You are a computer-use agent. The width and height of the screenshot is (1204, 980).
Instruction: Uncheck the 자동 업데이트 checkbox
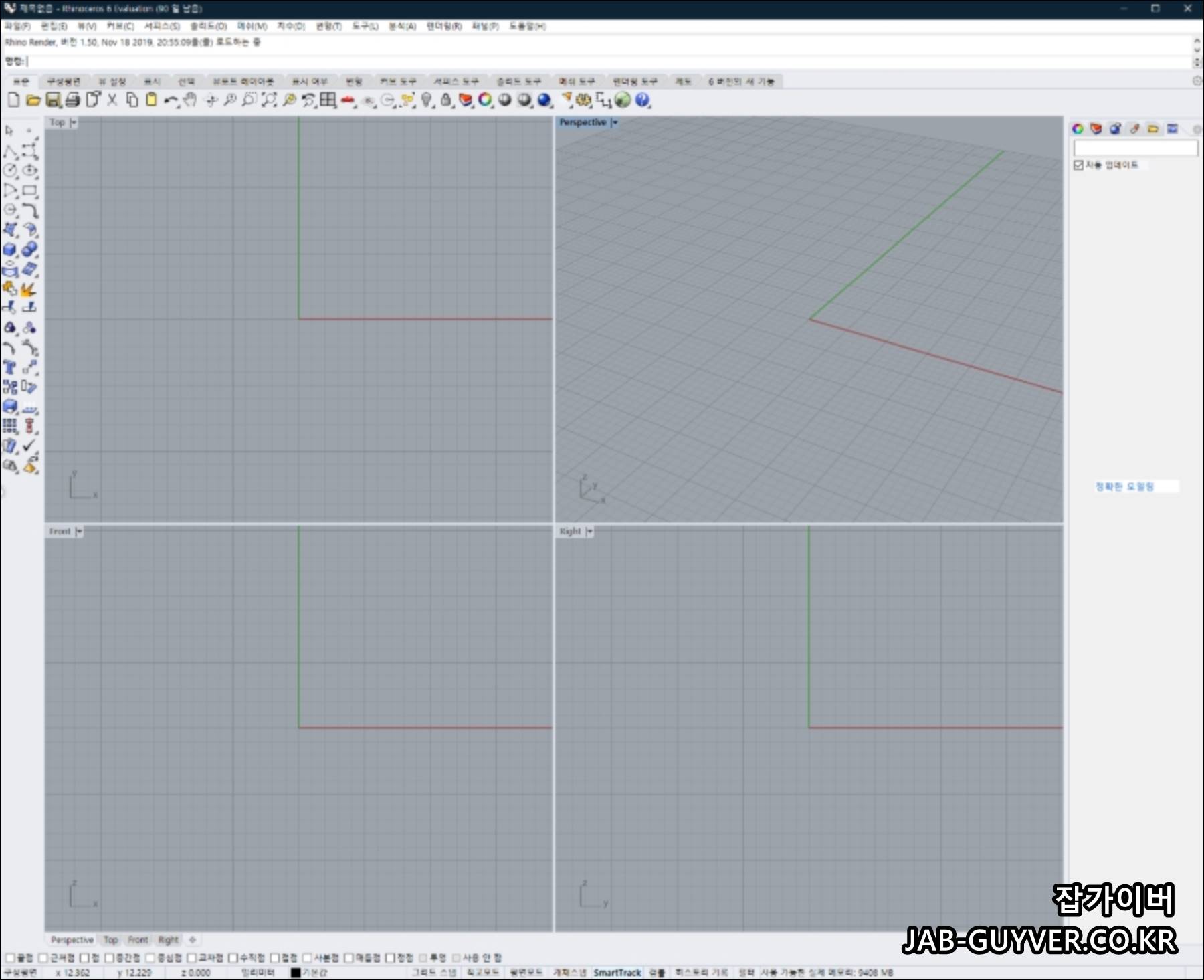(x=1078, y=165)
